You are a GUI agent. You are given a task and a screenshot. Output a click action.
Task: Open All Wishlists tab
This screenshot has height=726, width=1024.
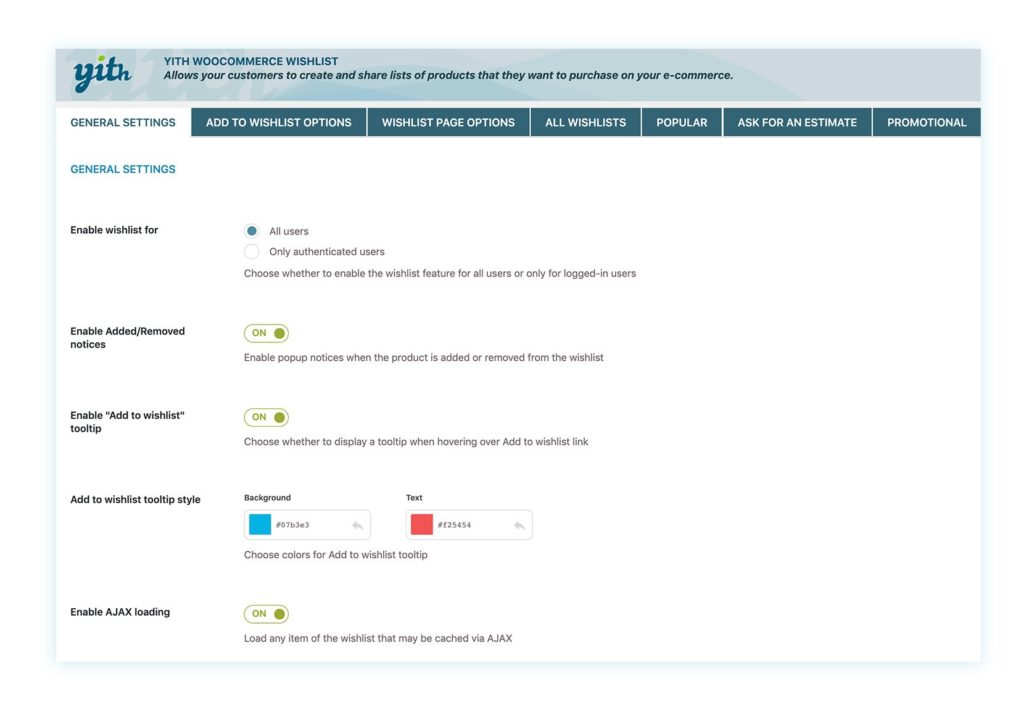click(x=586, y=122)
